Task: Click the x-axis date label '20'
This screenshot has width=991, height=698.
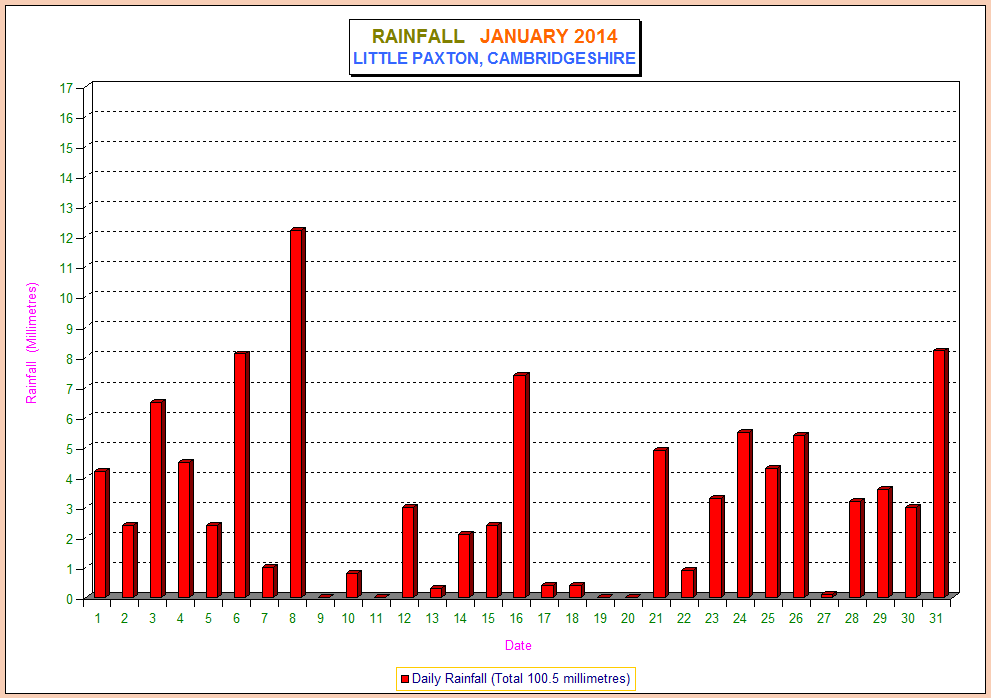Action: click(628, 618)
